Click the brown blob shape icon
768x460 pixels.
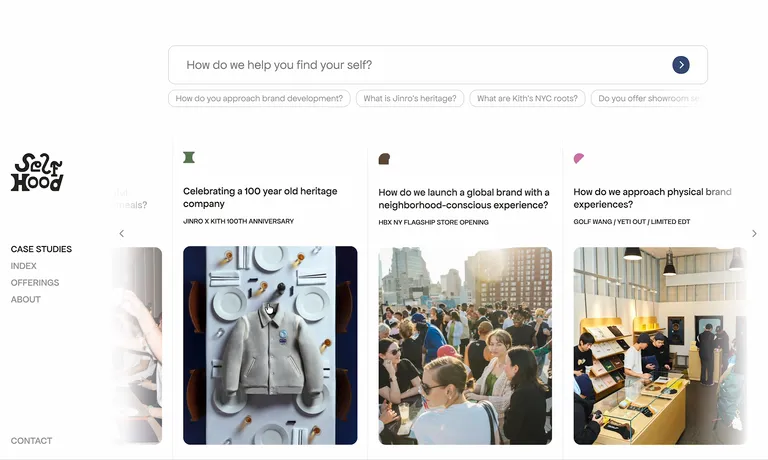tap(384, 159)
